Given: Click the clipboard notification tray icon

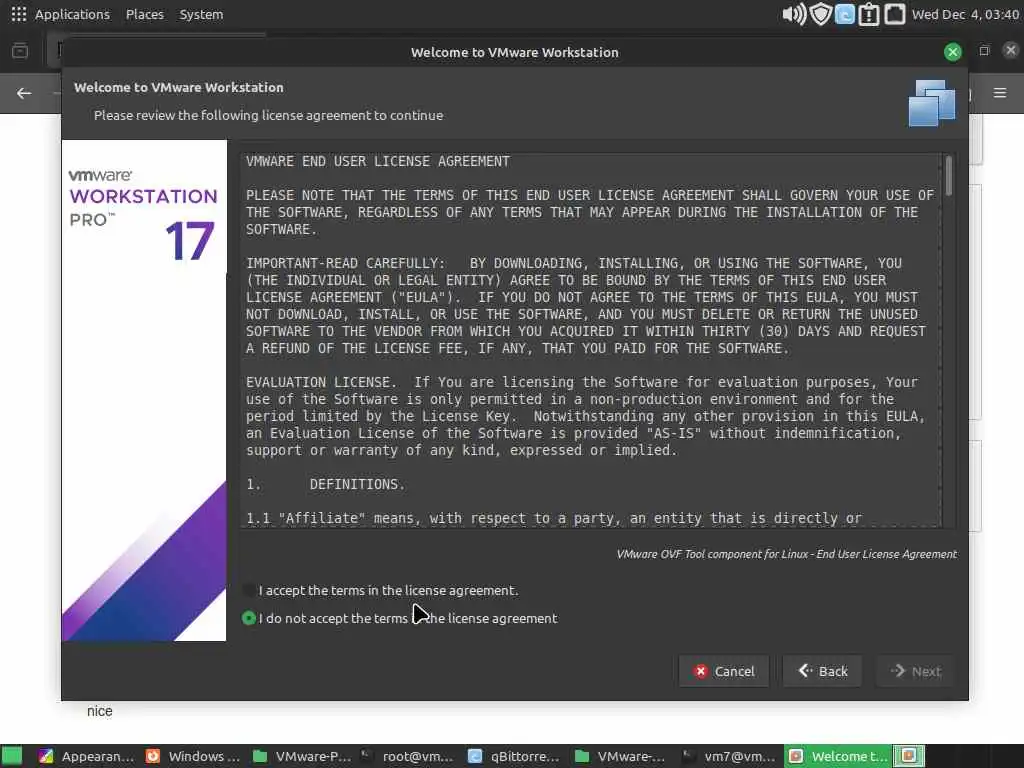Looking at the screenshot, I should [869, 14].
